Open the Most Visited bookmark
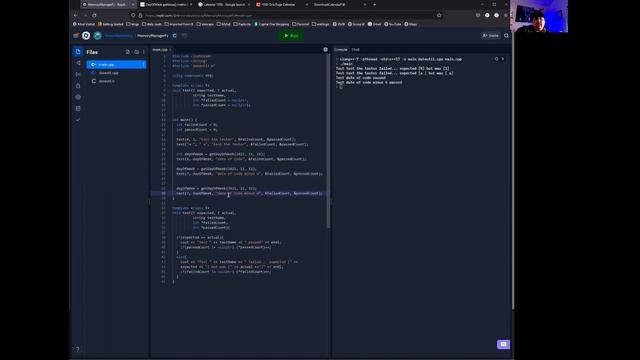This screenshot has height=360, width=640. [x=84, y=24]
